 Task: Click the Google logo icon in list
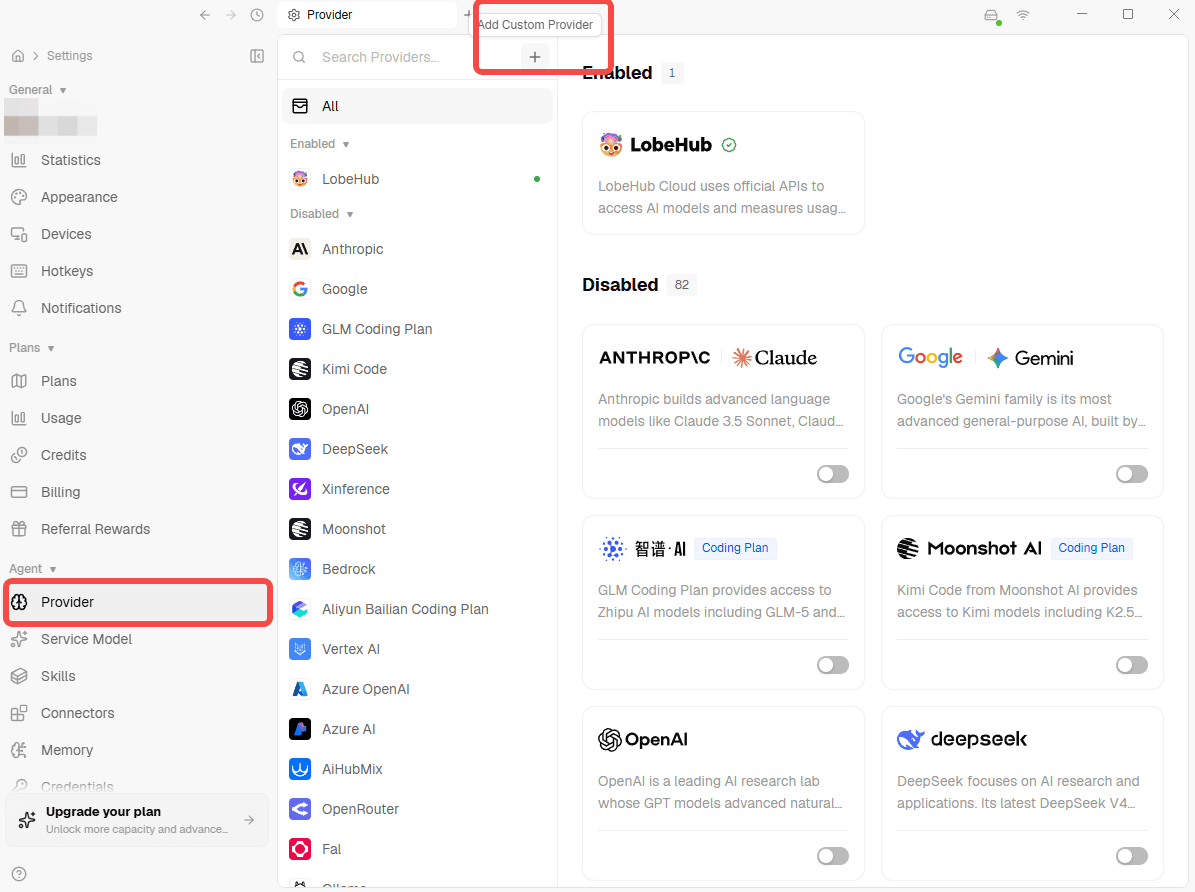pyautogui.click(x=300, y=289)
